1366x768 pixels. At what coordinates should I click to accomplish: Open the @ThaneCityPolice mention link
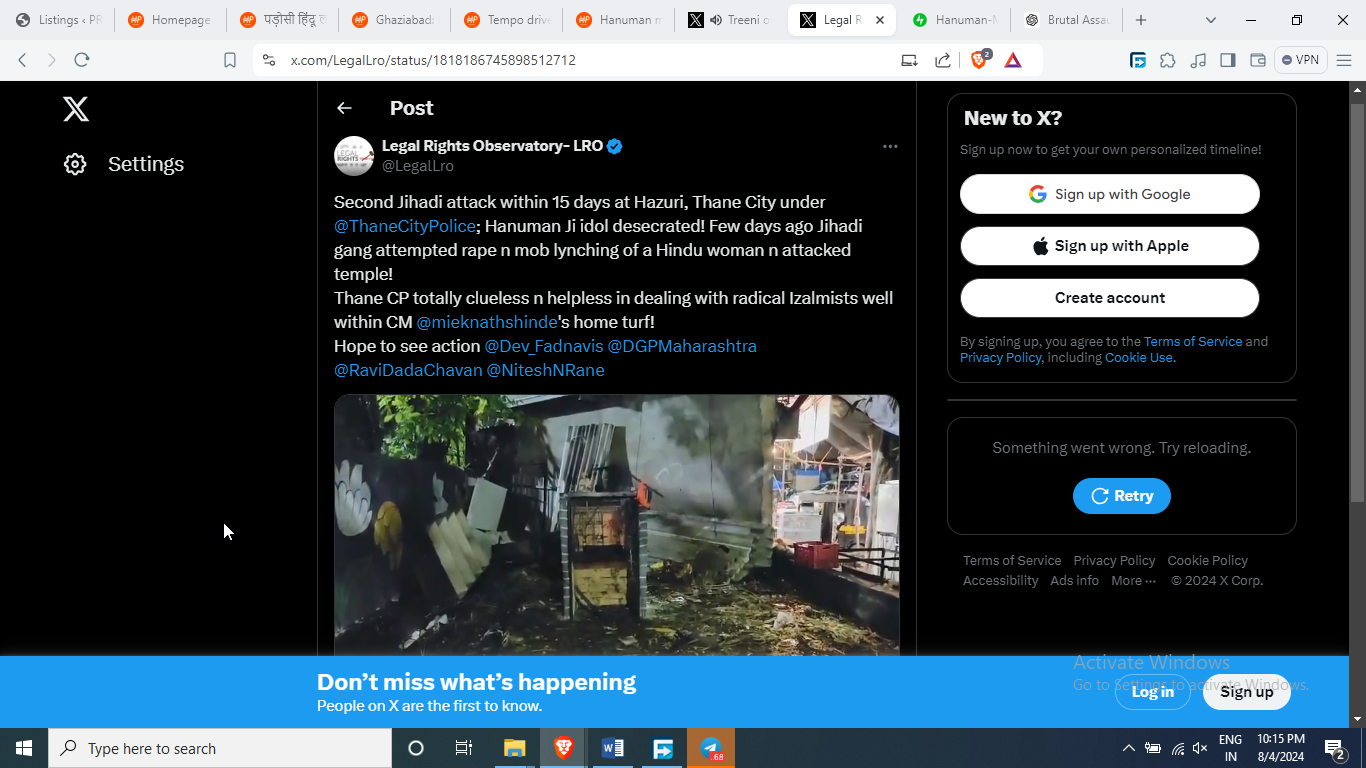[405, 226]
